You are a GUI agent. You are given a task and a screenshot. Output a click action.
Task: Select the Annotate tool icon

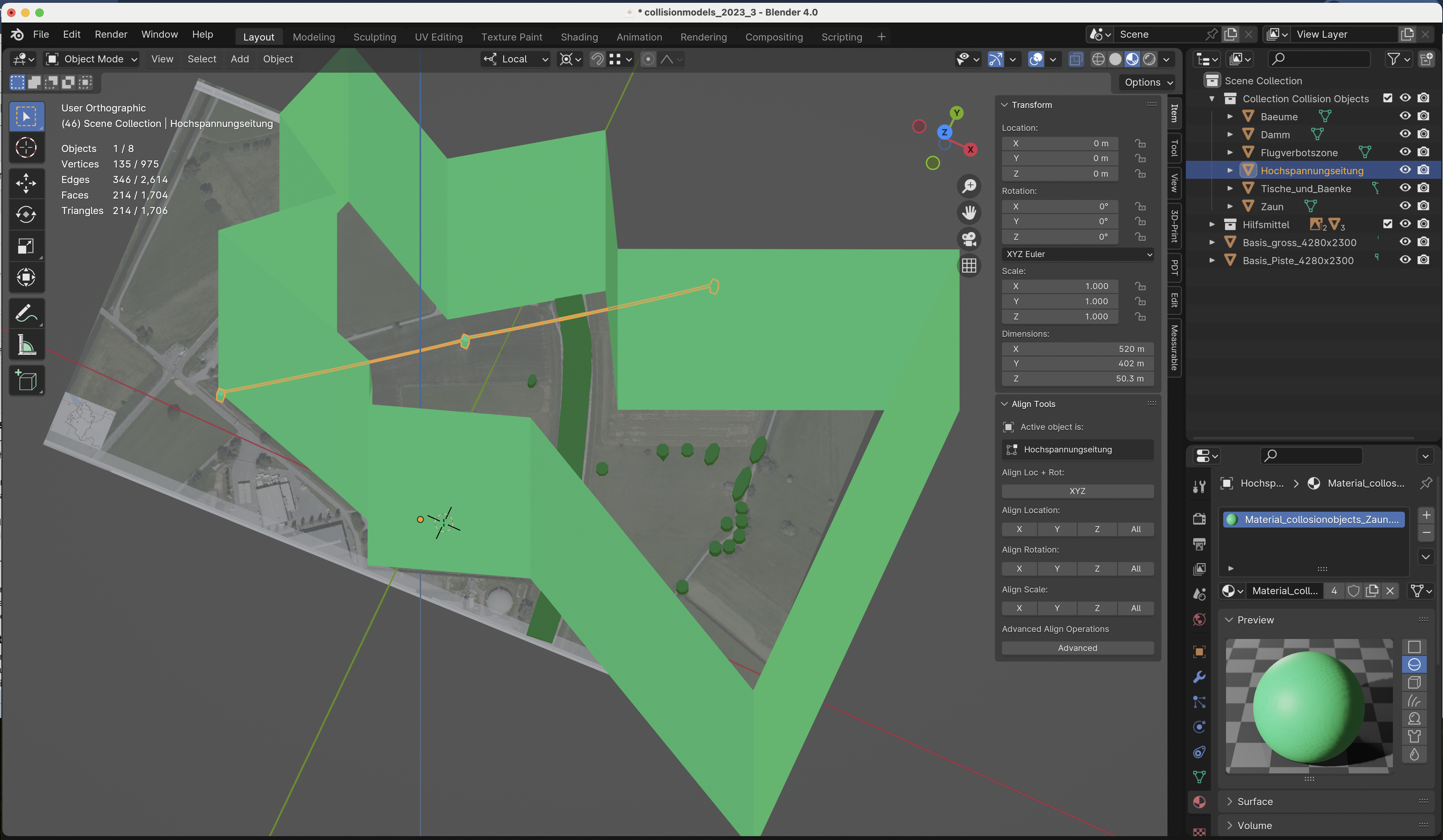(x=27, y=314)
